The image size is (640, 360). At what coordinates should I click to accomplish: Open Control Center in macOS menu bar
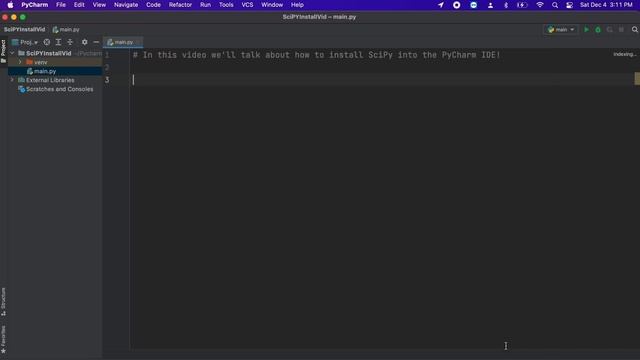[569, 5]
